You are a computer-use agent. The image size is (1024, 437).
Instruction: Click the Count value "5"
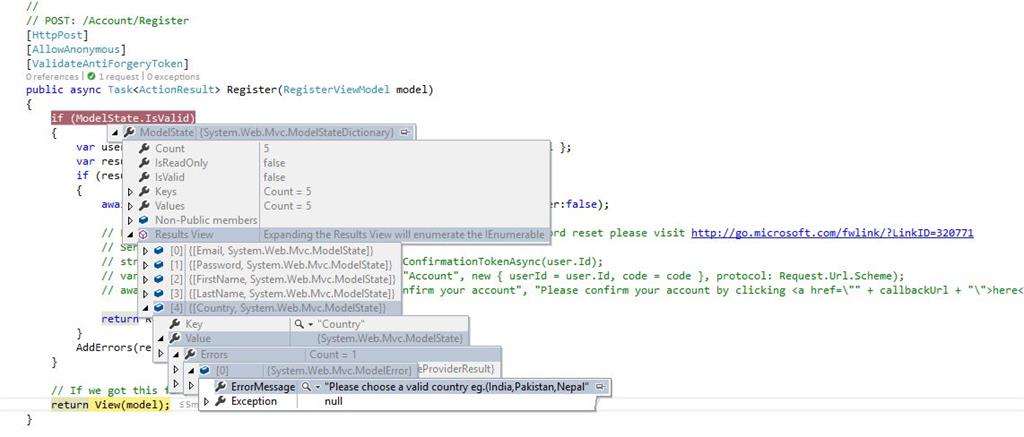pos(266,148)
